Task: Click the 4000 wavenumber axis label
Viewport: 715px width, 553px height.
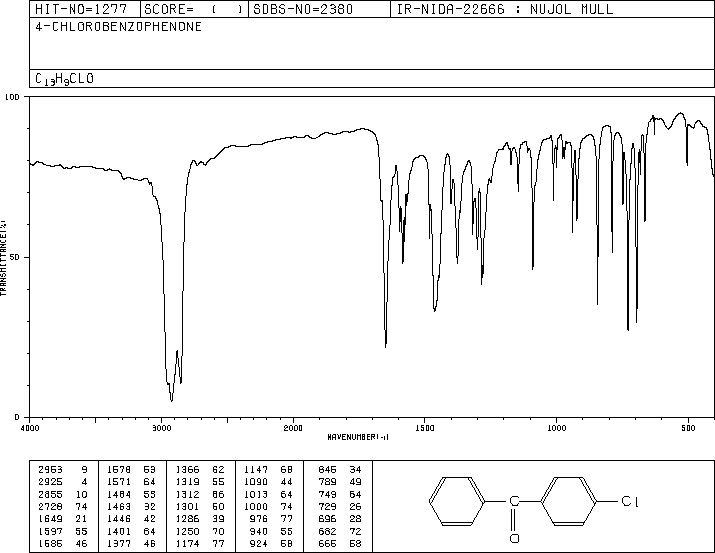Action: coord(30,428)
